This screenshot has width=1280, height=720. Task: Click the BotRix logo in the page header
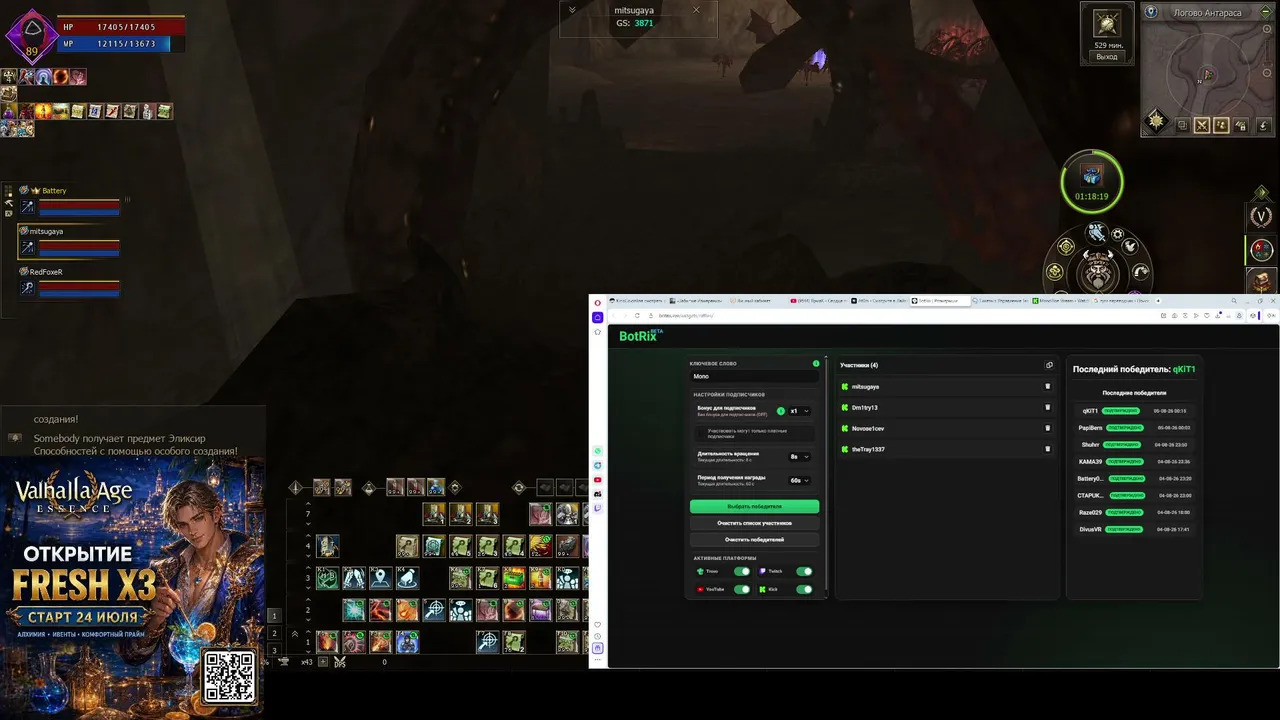(639, 336)
